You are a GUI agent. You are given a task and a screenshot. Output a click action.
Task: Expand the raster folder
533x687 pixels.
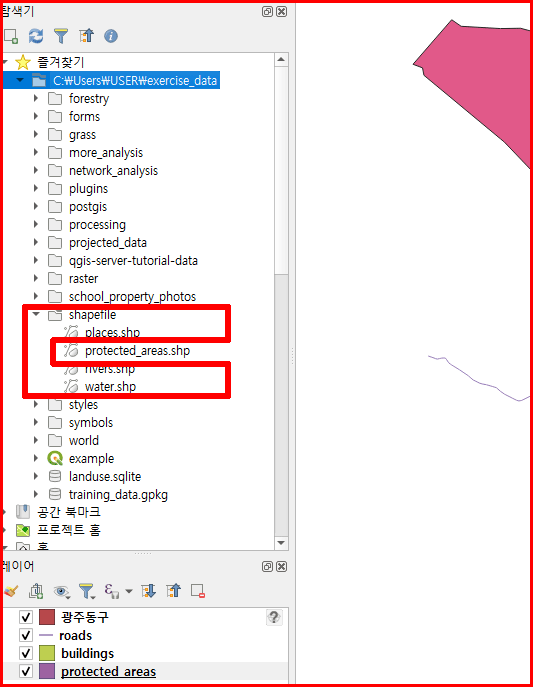[36, 278]
